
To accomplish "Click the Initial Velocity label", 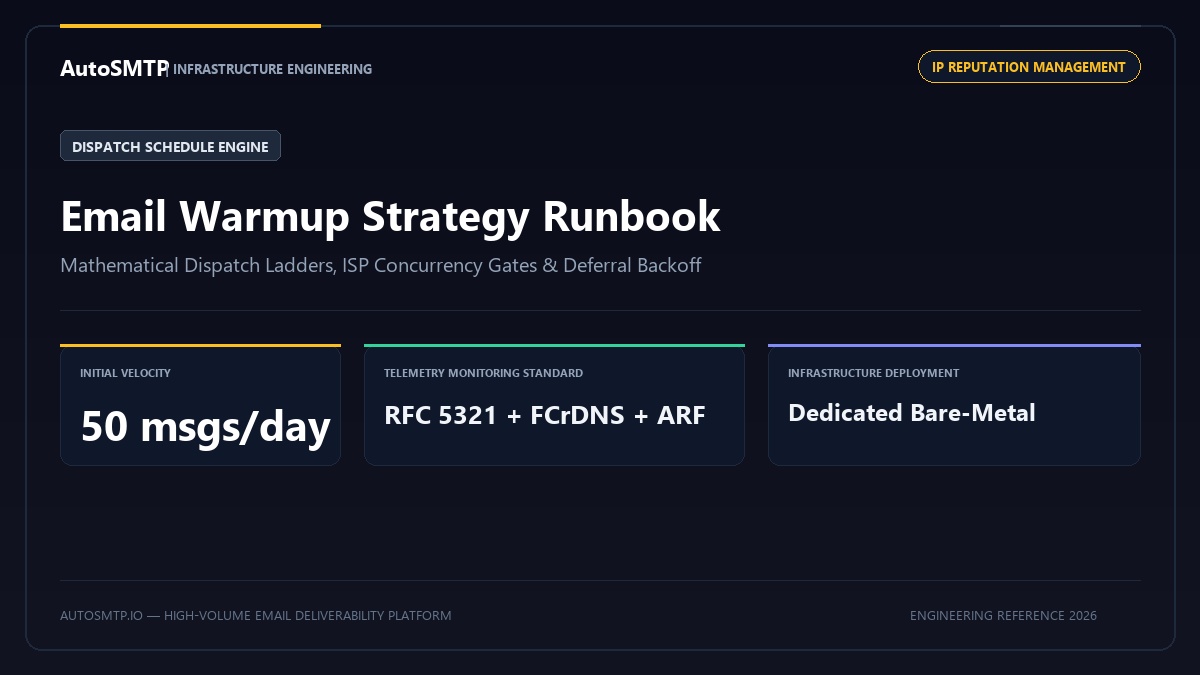I will tap(125, 373).
